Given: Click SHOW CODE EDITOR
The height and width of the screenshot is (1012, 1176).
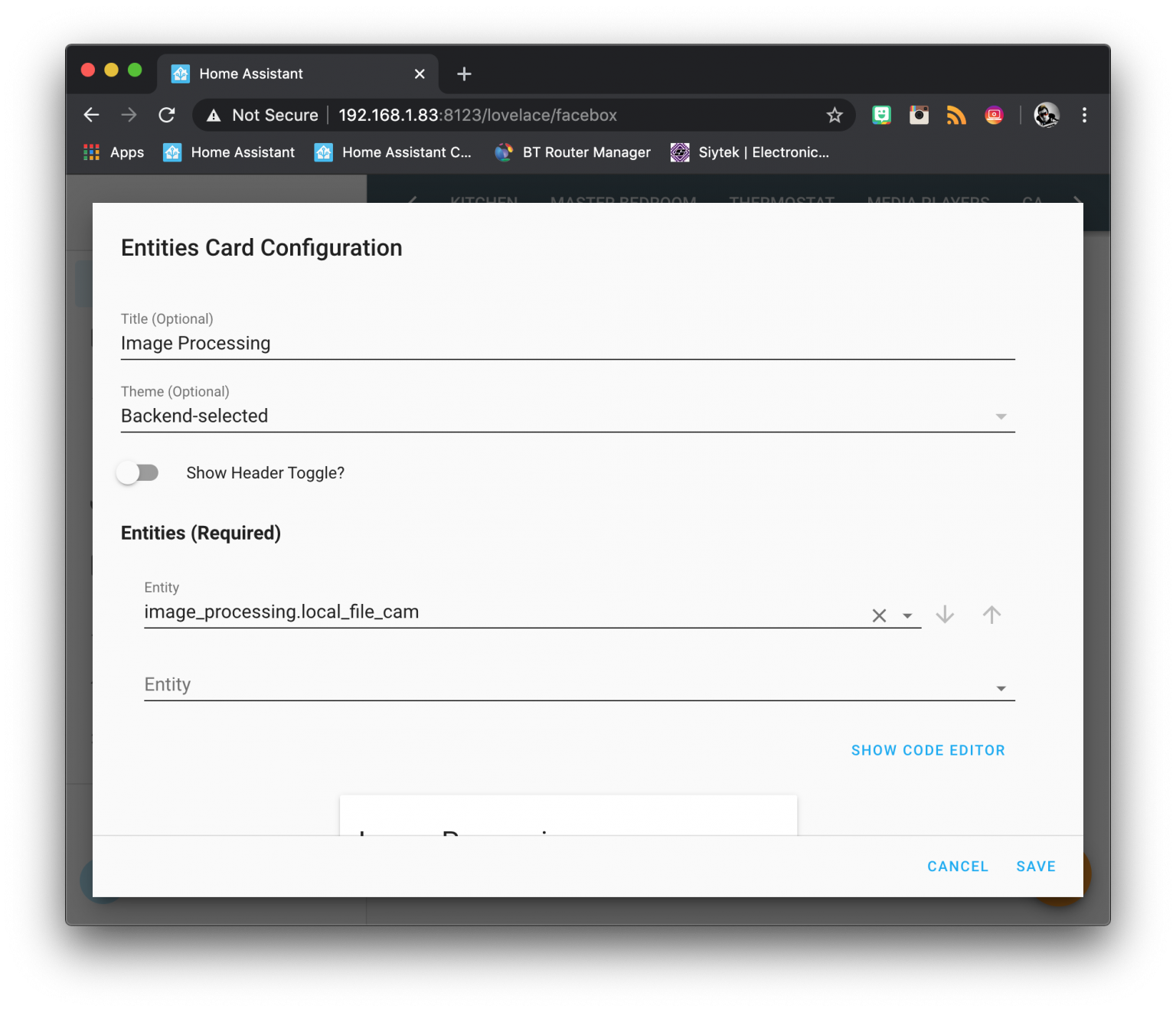Looking at the screenshot, I should pos(928,750).
